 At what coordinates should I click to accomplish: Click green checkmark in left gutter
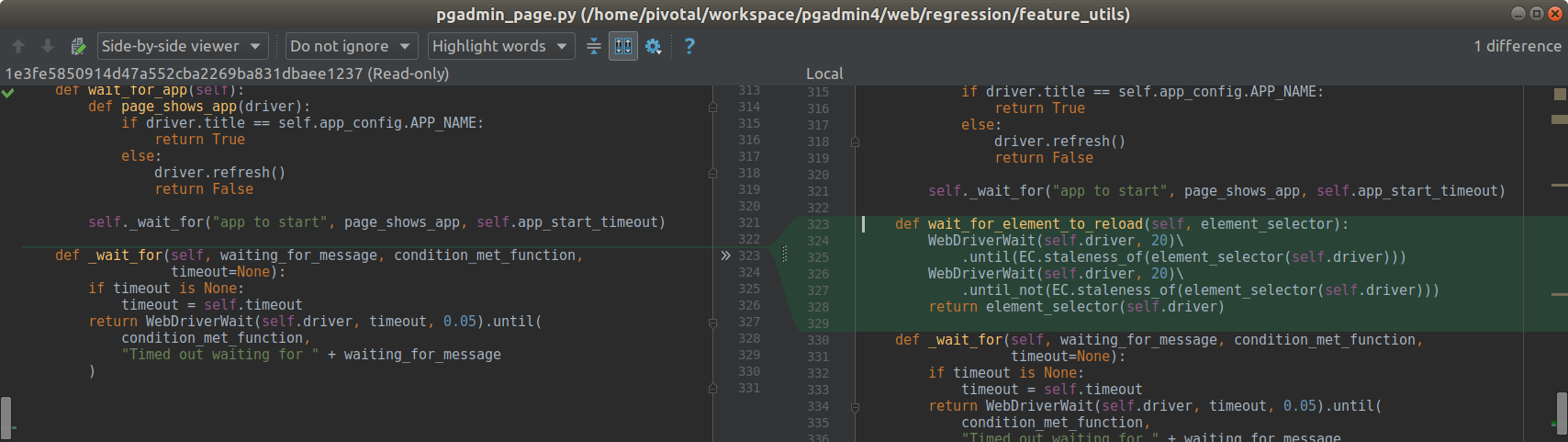point(8,93)
